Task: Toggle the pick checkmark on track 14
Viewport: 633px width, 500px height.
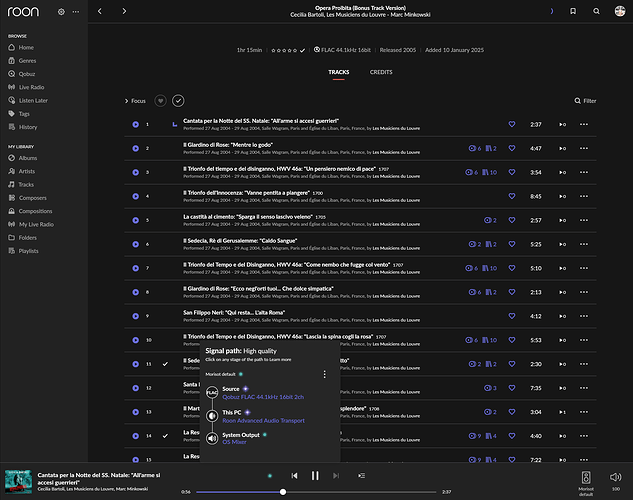Action: 165,436
